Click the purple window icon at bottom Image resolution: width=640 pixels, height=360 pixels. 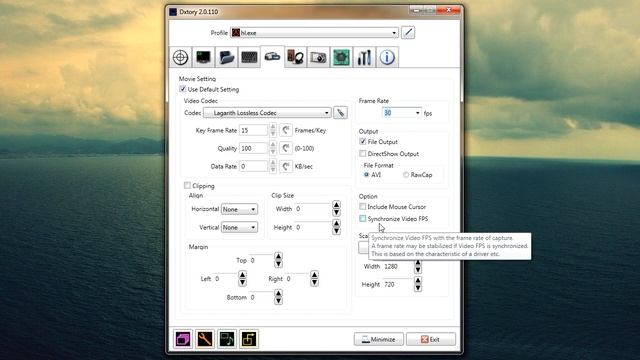point(183,339)
